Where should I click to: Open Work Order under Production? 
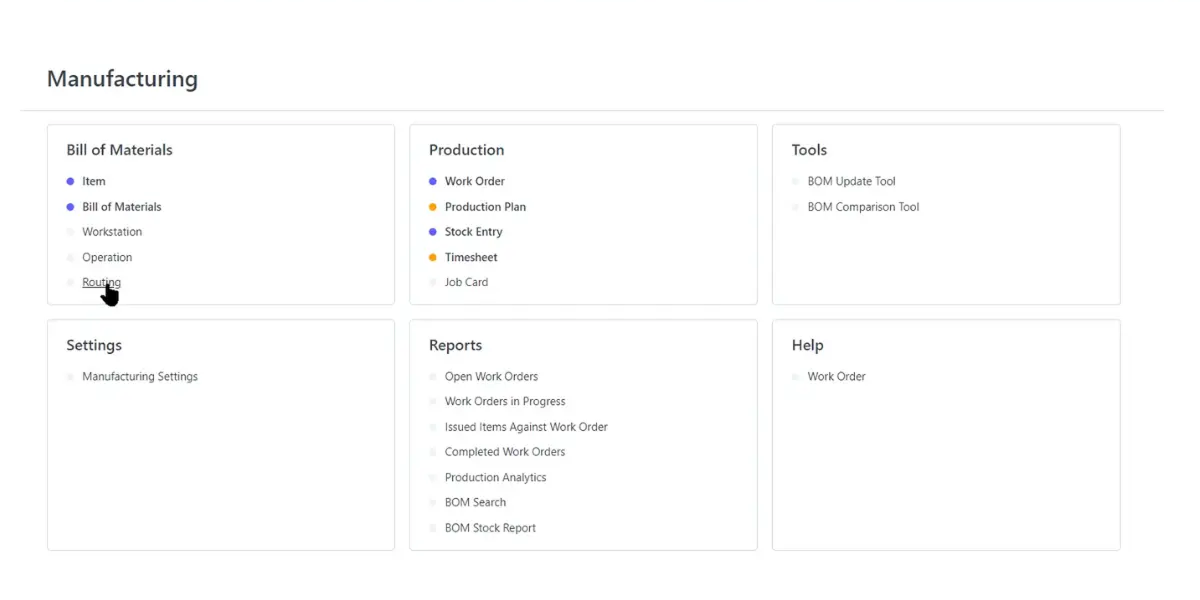(474, 182)
